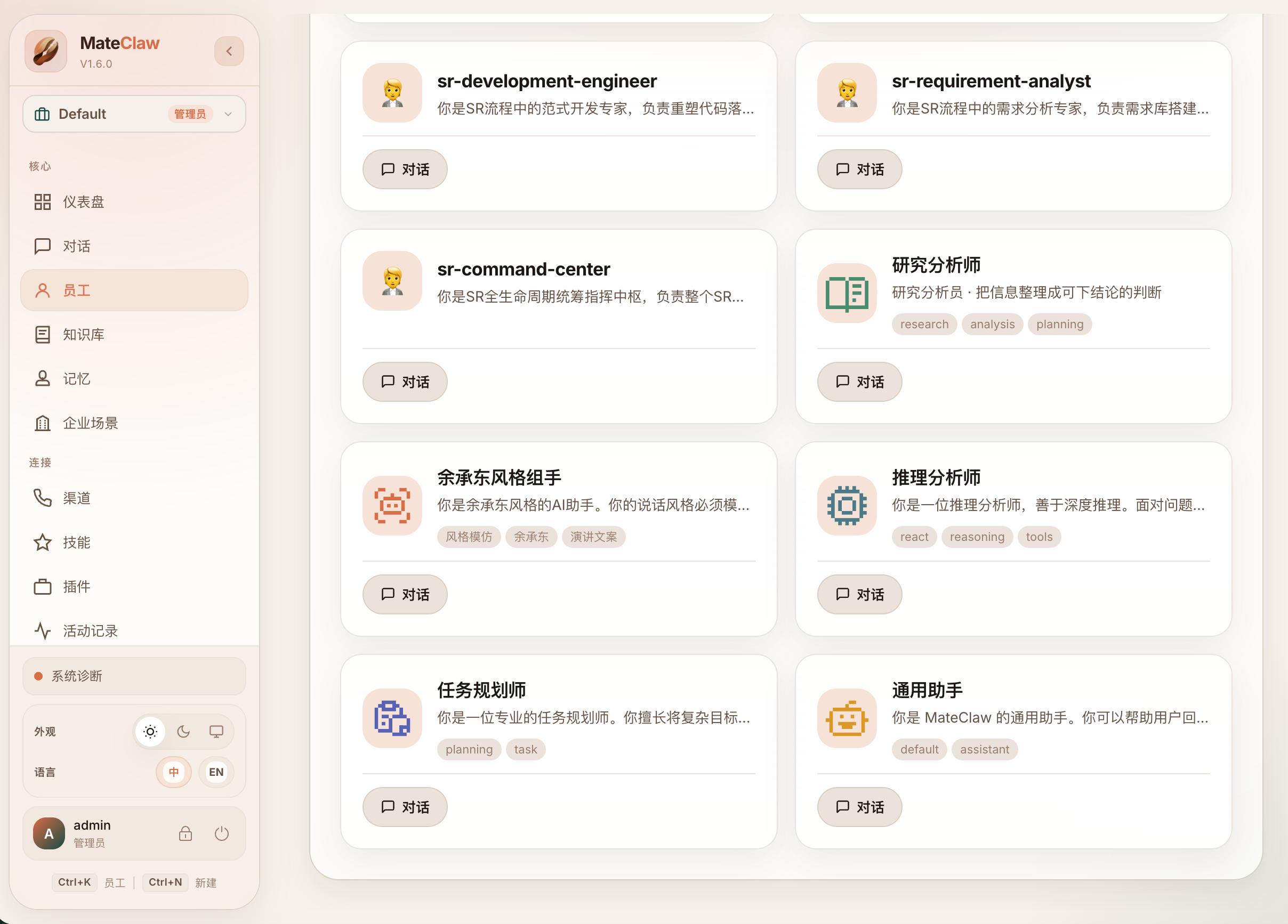Click the 任务规划师 clipboard icon
Image resolution: width=1288 pixels, height=924 pixels.
tap(392, 718)
